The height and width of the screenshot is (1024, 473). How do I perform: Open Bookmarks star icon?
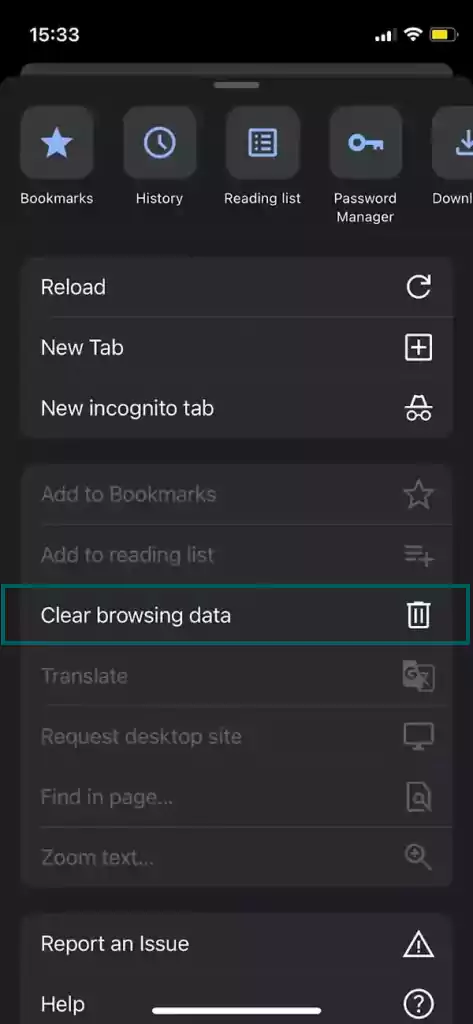(x=57, y=142)
